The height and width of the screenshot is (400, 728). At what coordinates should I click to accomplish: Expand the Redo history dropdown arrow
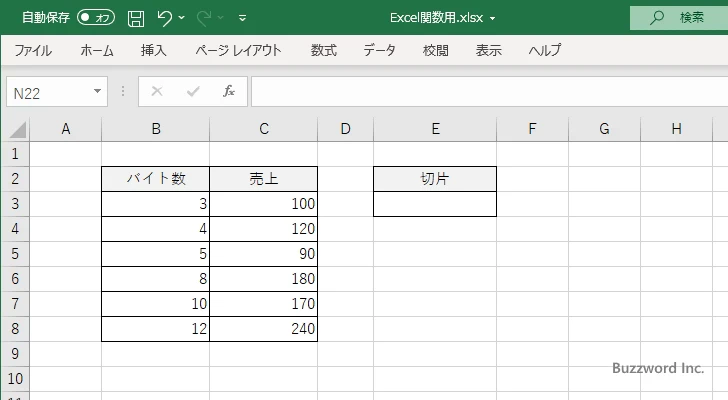click(221, 18)
